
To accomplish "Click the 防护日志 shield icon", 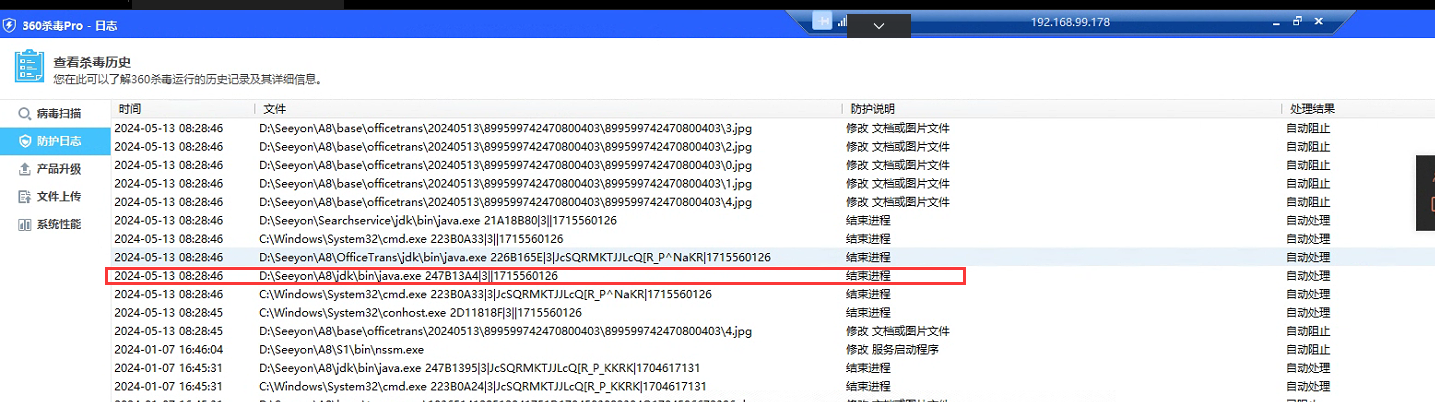I will pos(24,142).
